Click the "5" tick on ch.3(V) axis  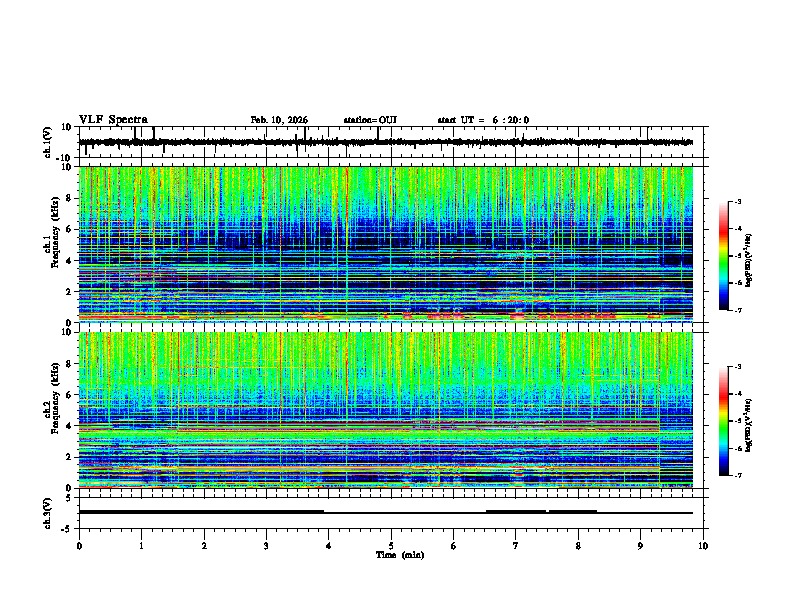(69, 498)
